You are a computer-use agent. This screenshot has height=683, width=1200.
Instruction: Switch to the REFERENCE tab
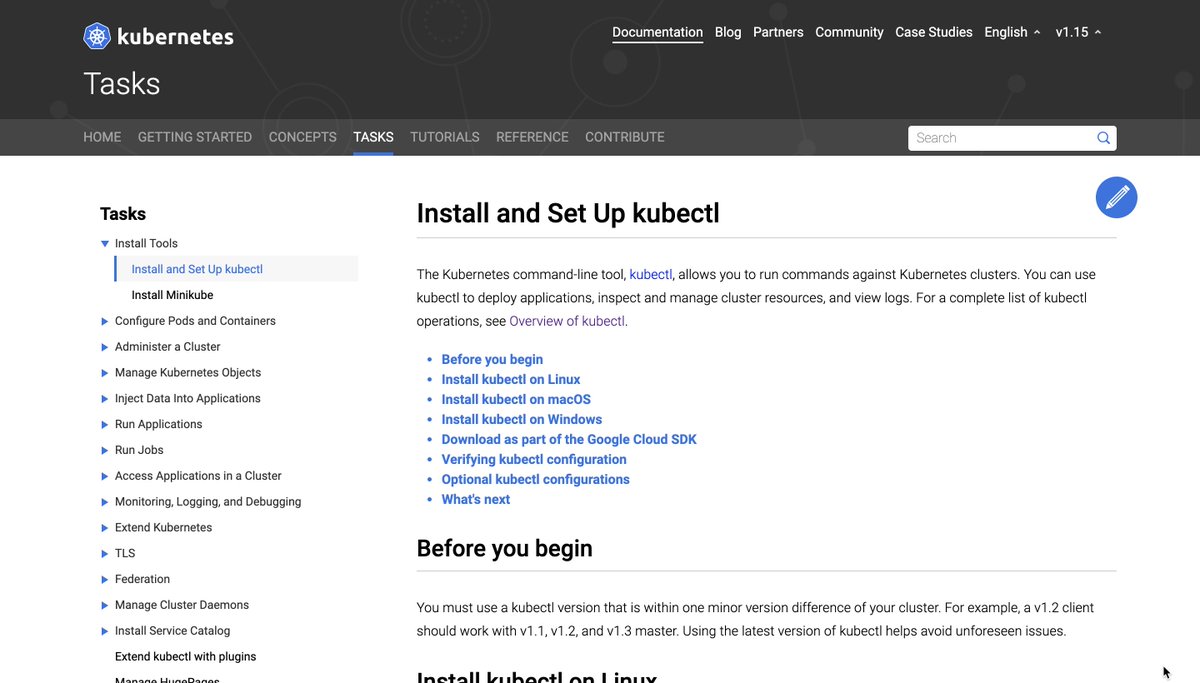pyautogui.click(x=532, y=137)
